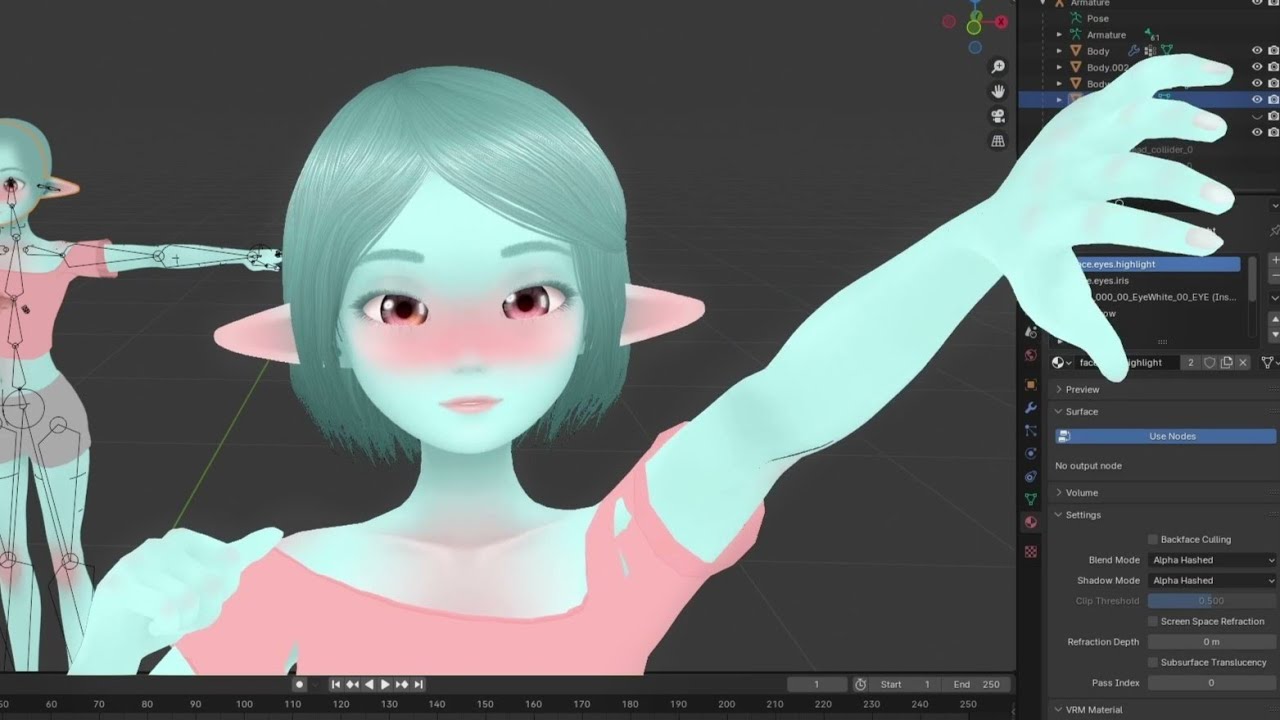Switch perspective/orthographic with the grid icon
1280x720 pixels.
point(998,141)
